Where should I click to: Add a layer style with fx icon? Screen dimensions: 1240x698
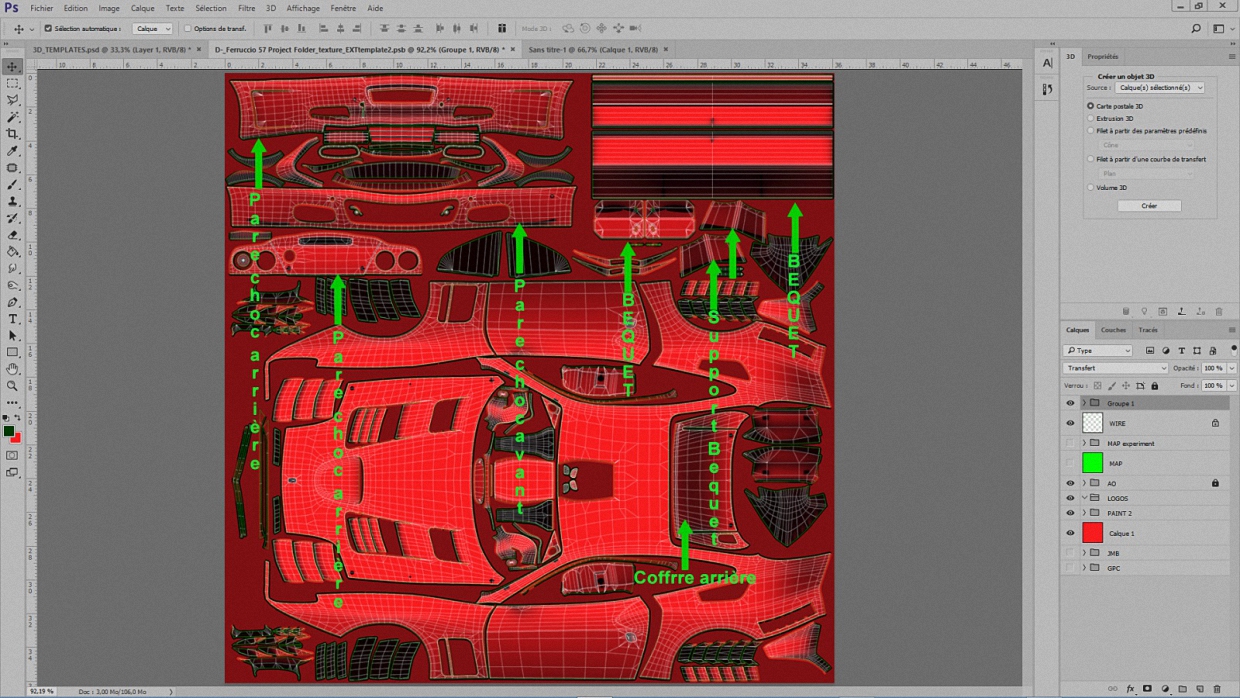[1131, 689]
